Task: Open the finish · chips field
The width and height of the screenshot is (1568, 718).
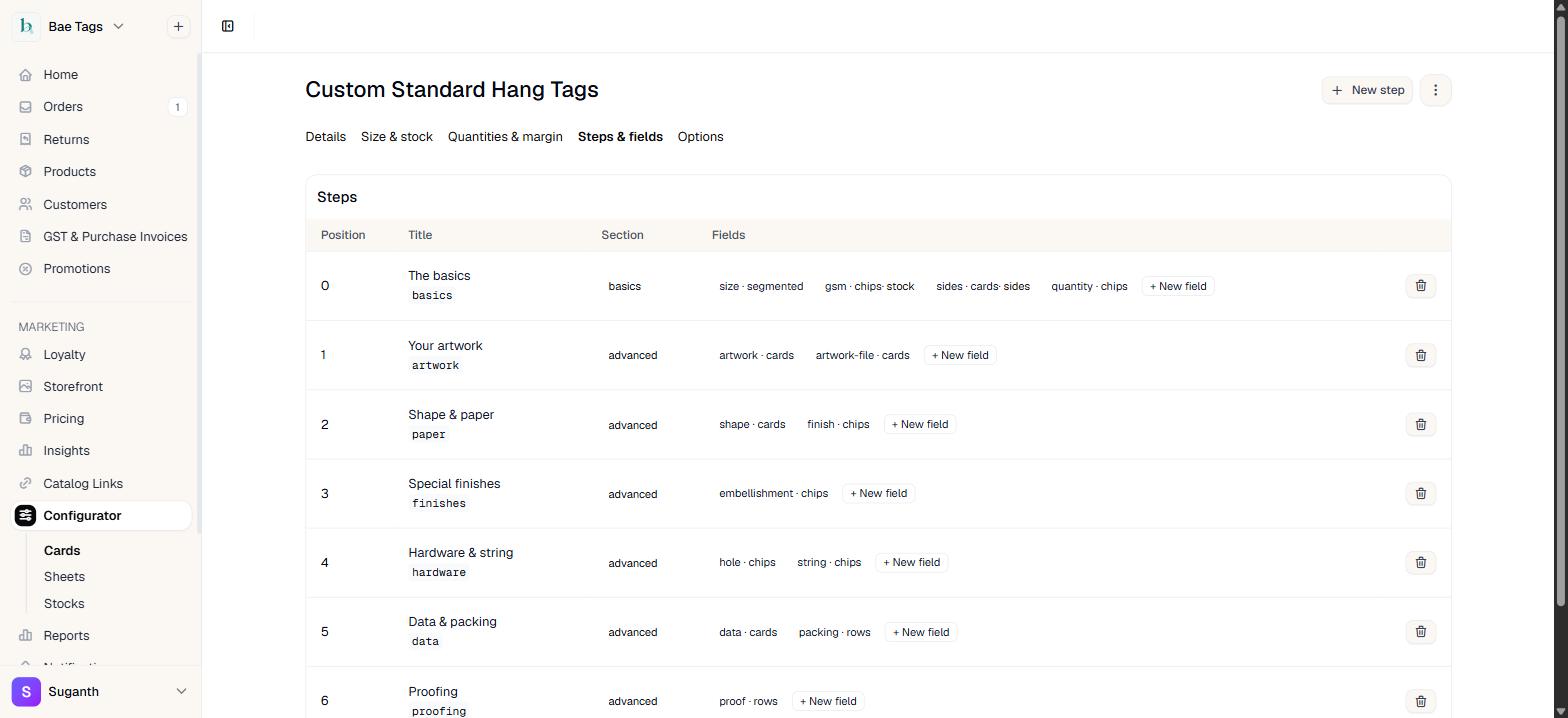Action: [838, 424]
